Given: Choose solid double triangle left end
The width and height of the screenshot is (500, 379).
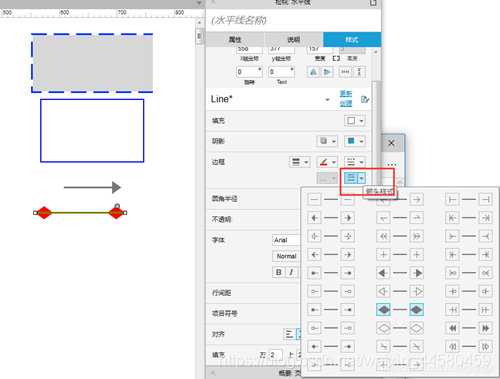Looking at the screenshot, I should pyautogui.click(x=452, y=328).
